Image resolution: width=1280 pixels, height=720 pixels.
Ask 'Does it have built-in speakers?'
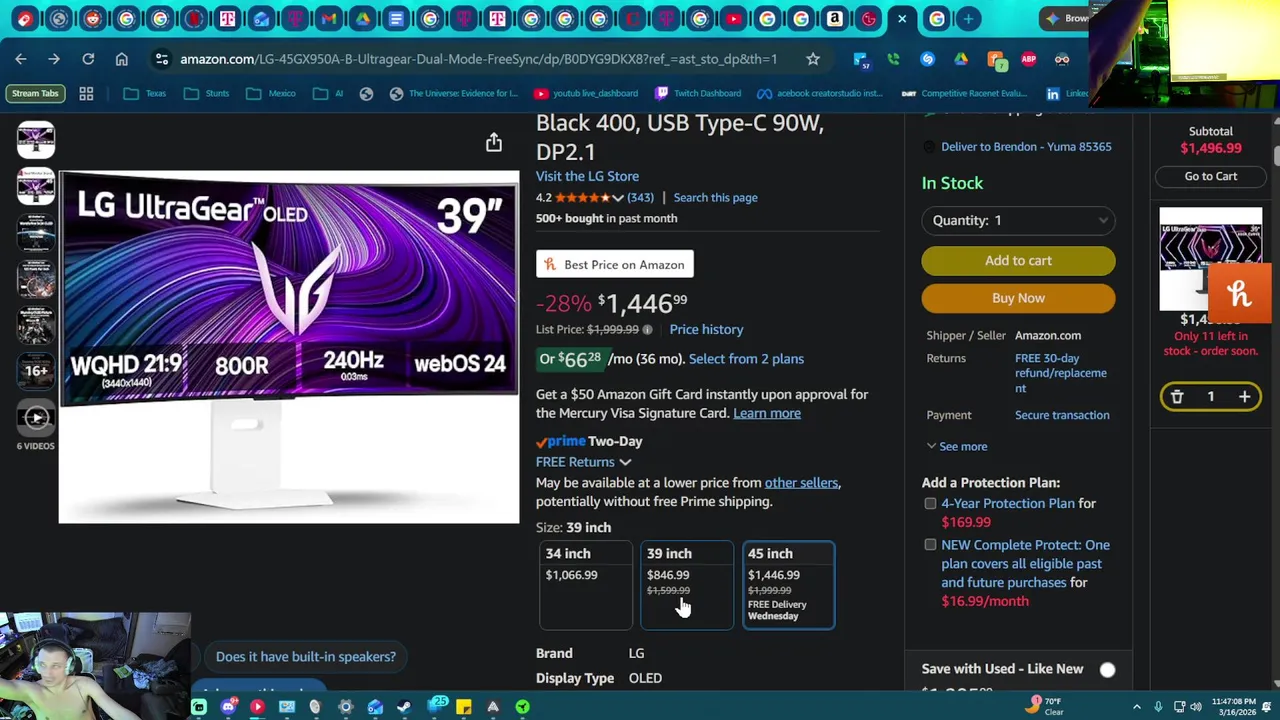(x=306, y=657)
